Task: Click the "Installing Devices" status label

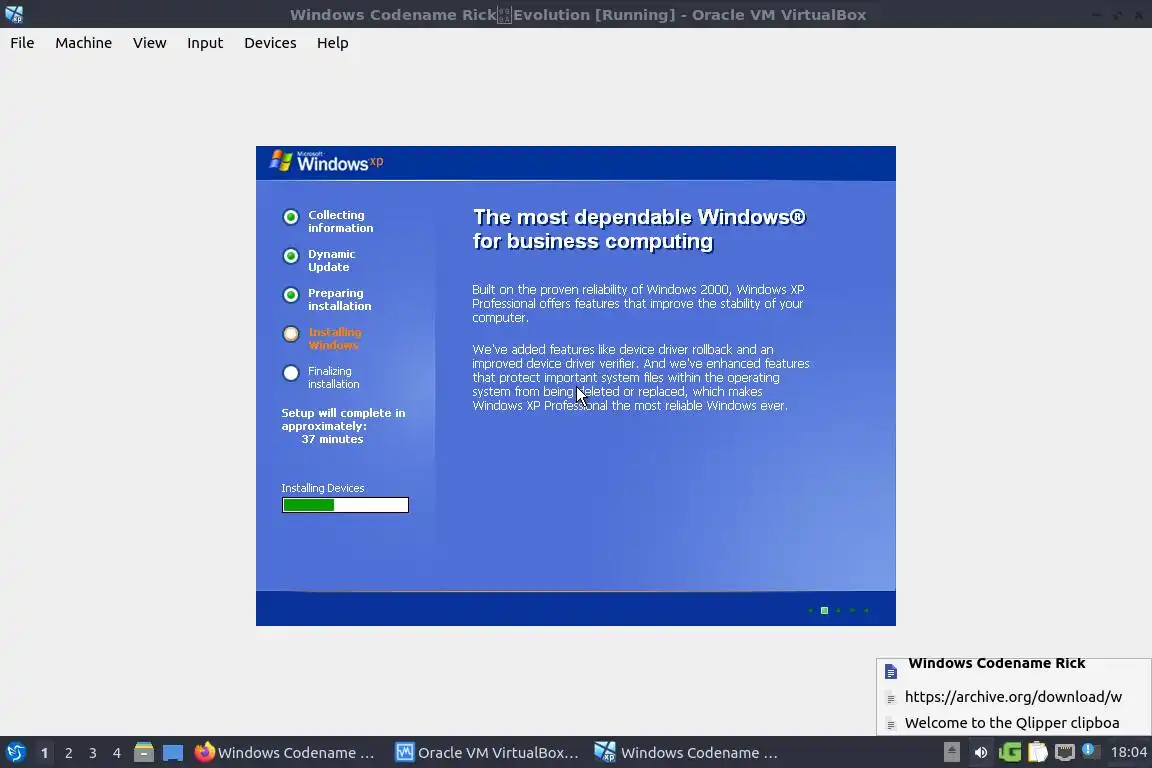Action: click(323, 488)
